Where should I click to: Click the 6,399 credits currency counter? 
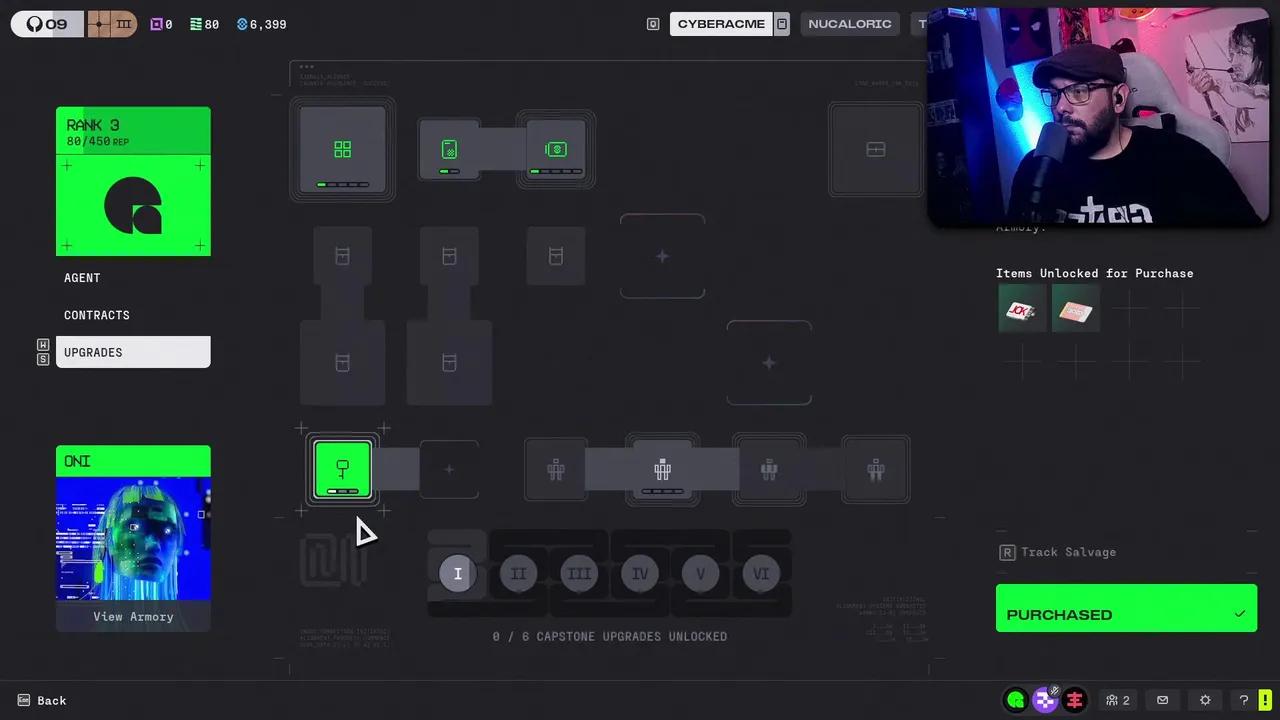[x=262, y=24]
